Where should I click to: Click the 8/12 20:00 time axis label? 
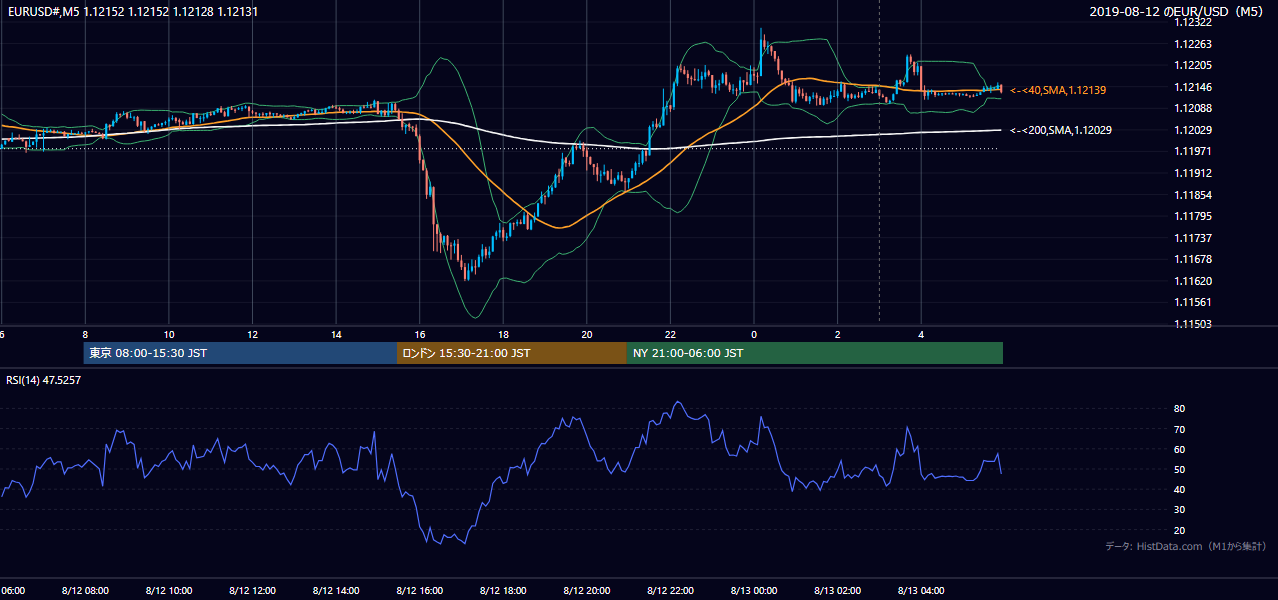click(587, 591)
